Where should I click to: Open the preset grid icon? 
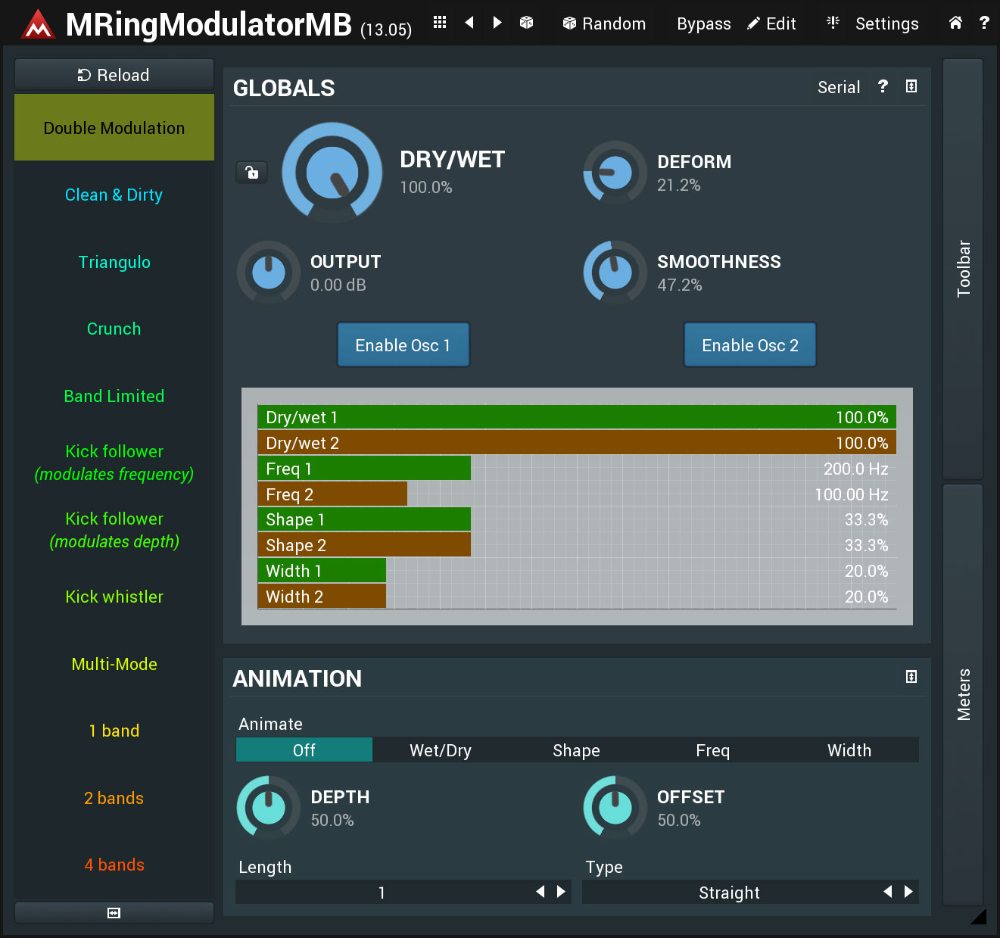coord(440,23)
